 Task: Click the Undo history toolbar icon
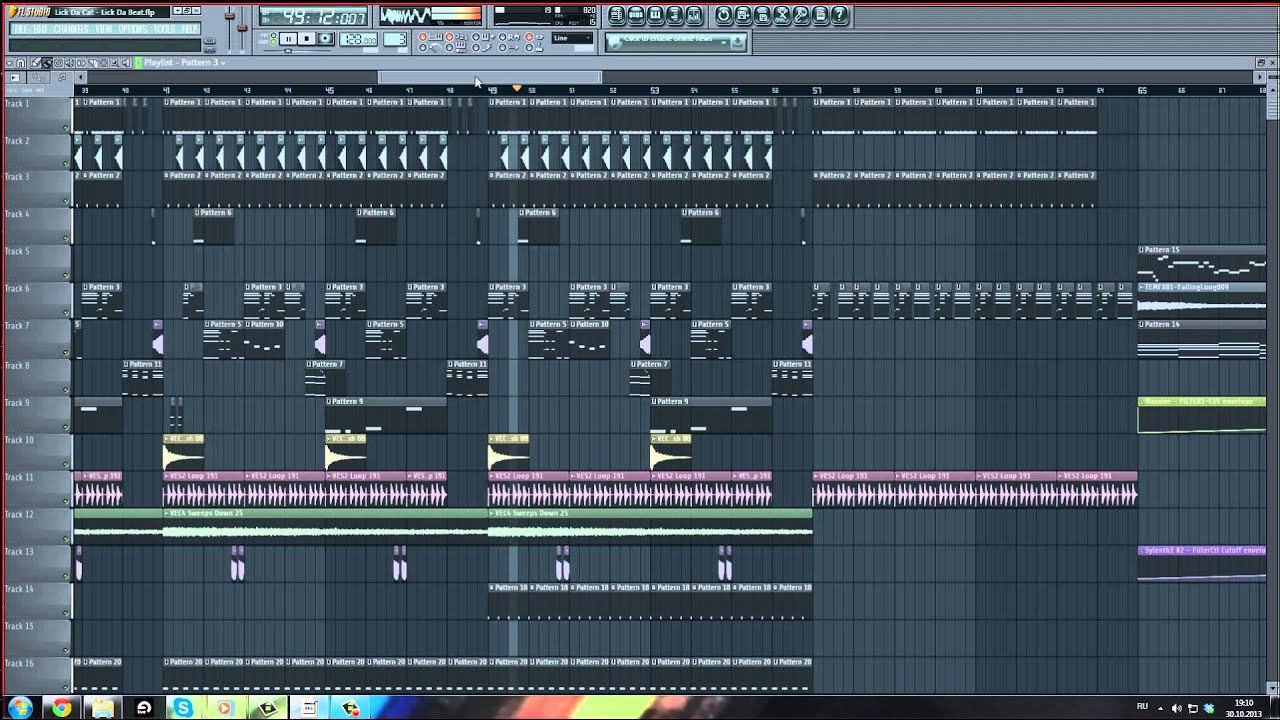[x=724, y=15]
